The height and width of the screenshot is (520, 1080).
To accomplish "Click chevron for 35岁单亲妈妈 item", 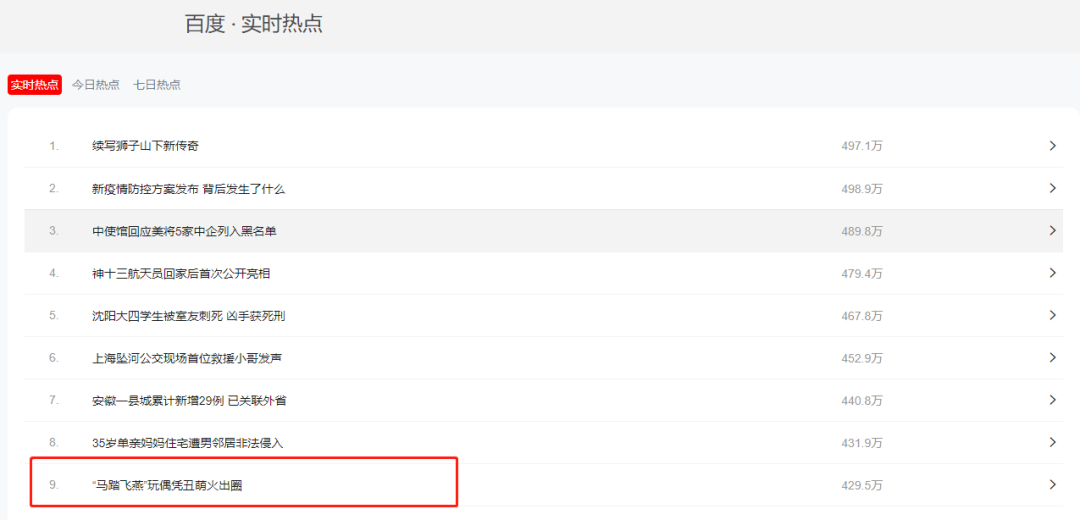I will coord(1052,442).
